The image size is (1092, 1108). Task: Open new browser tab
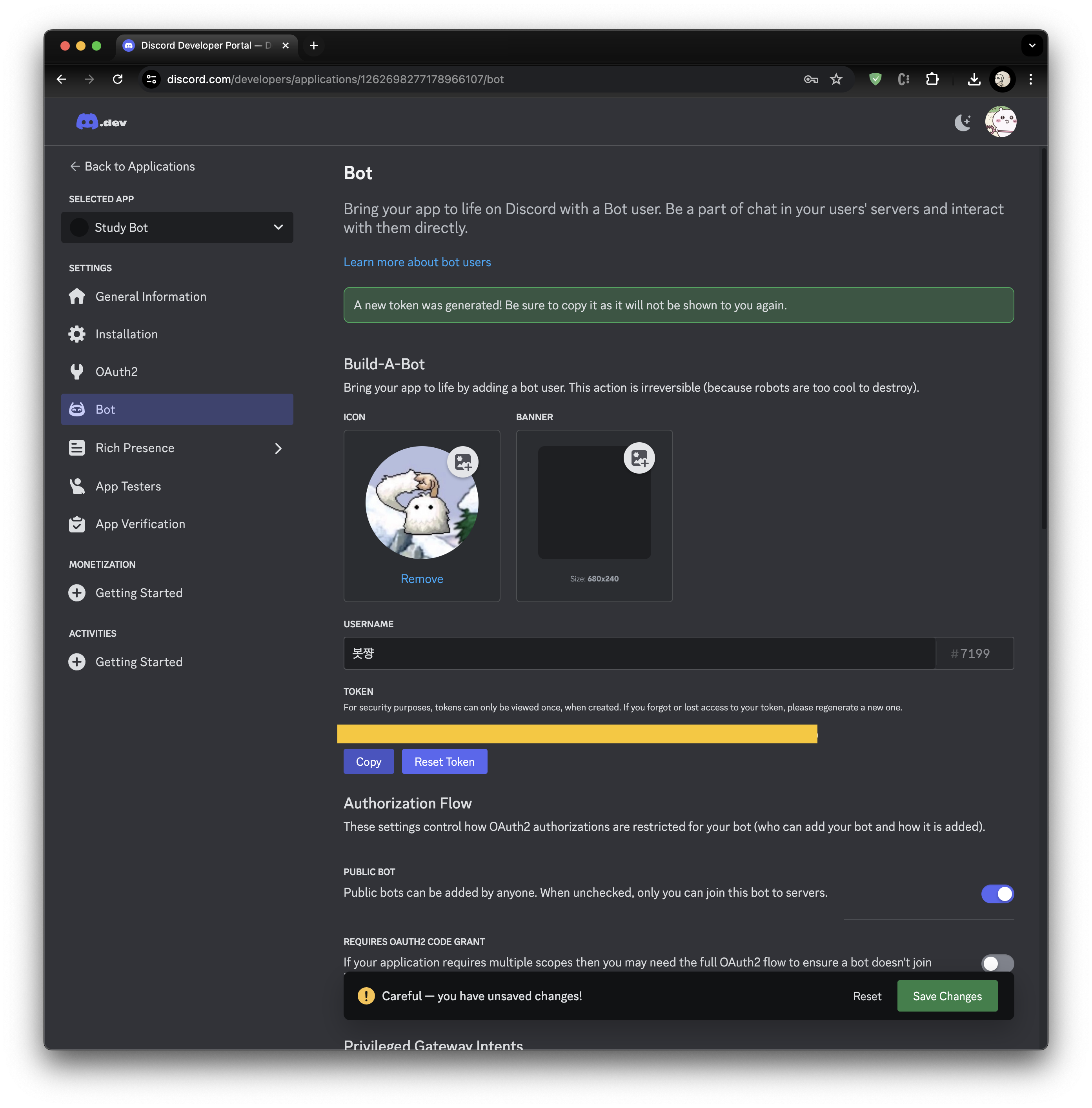click(x=314, y=45)
